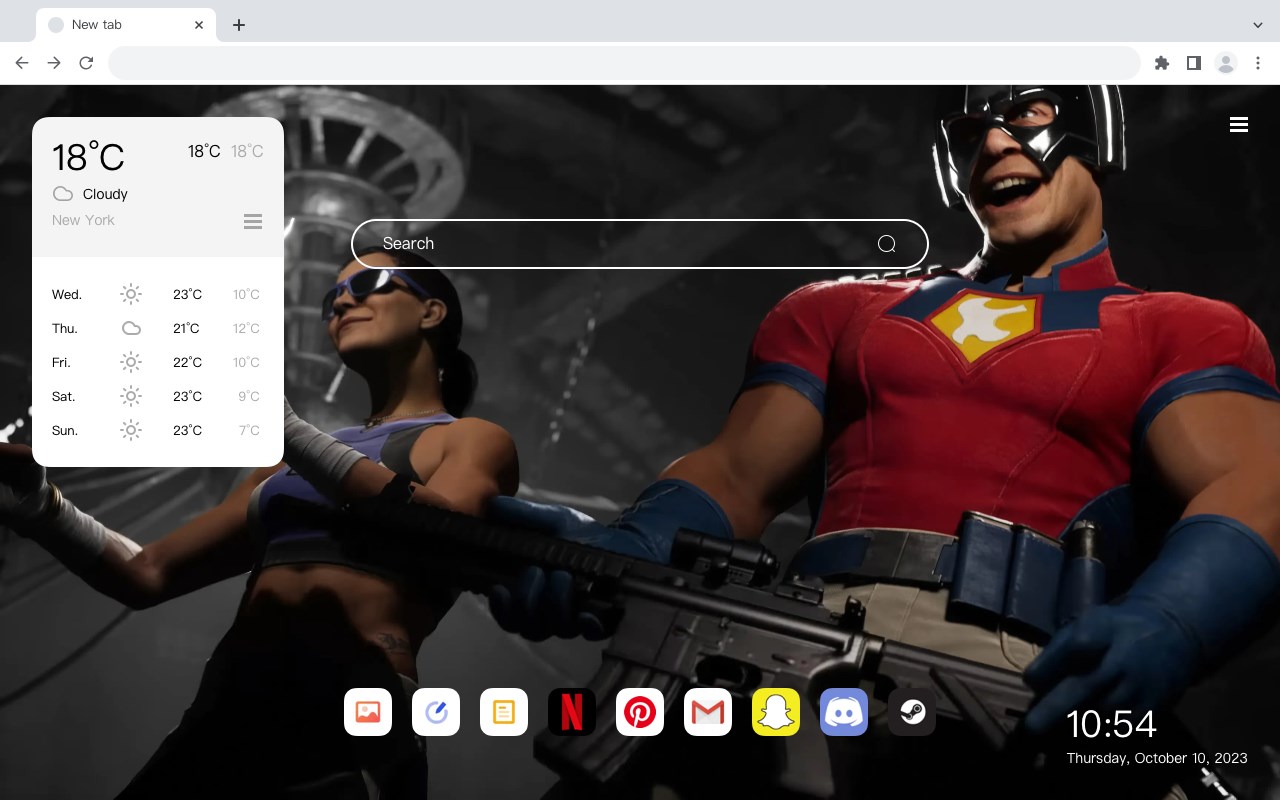Click the 22°C high for Friday
This screenshot has width=1280, height=800.
pos(188,363)
